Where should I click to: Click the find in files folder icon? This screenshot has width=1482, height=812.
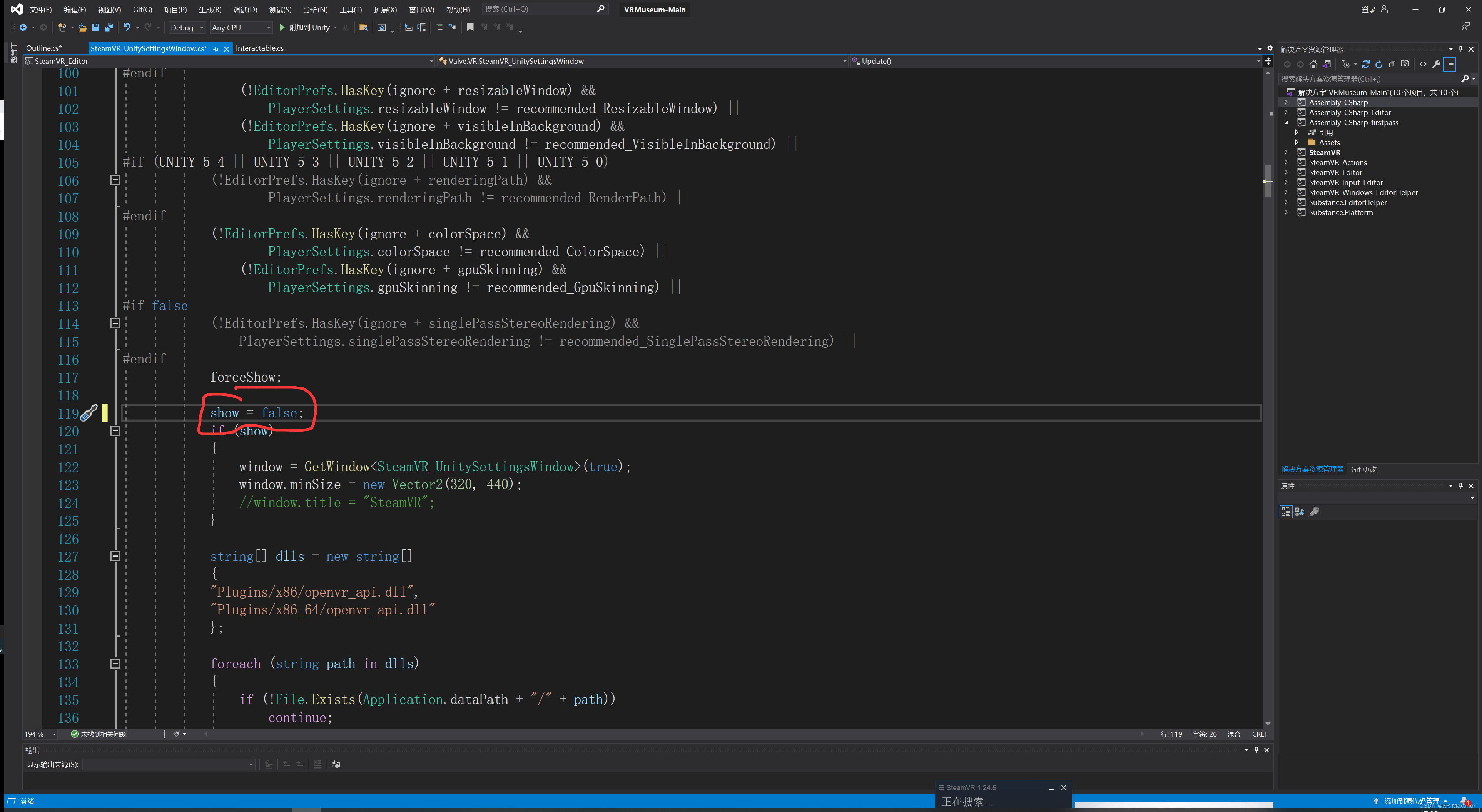363,27
